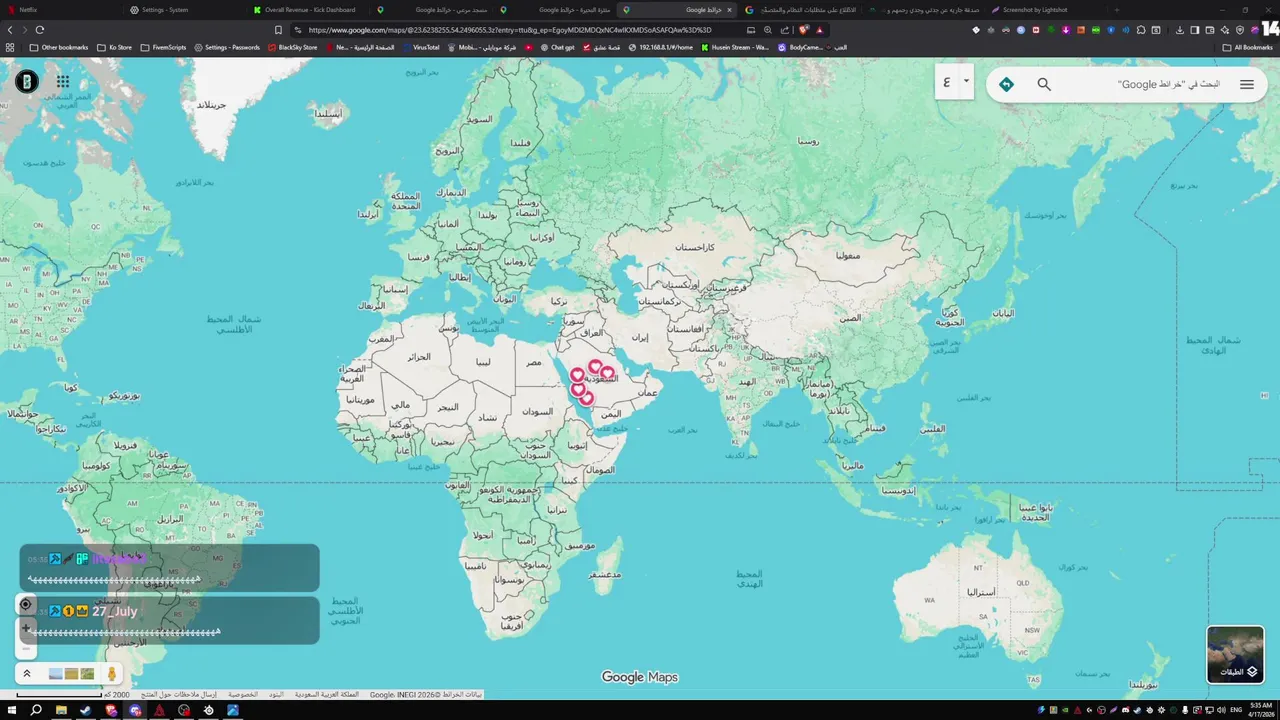
Task: Open the VirusTotal bookmark
Action: [x=420, y=47]
